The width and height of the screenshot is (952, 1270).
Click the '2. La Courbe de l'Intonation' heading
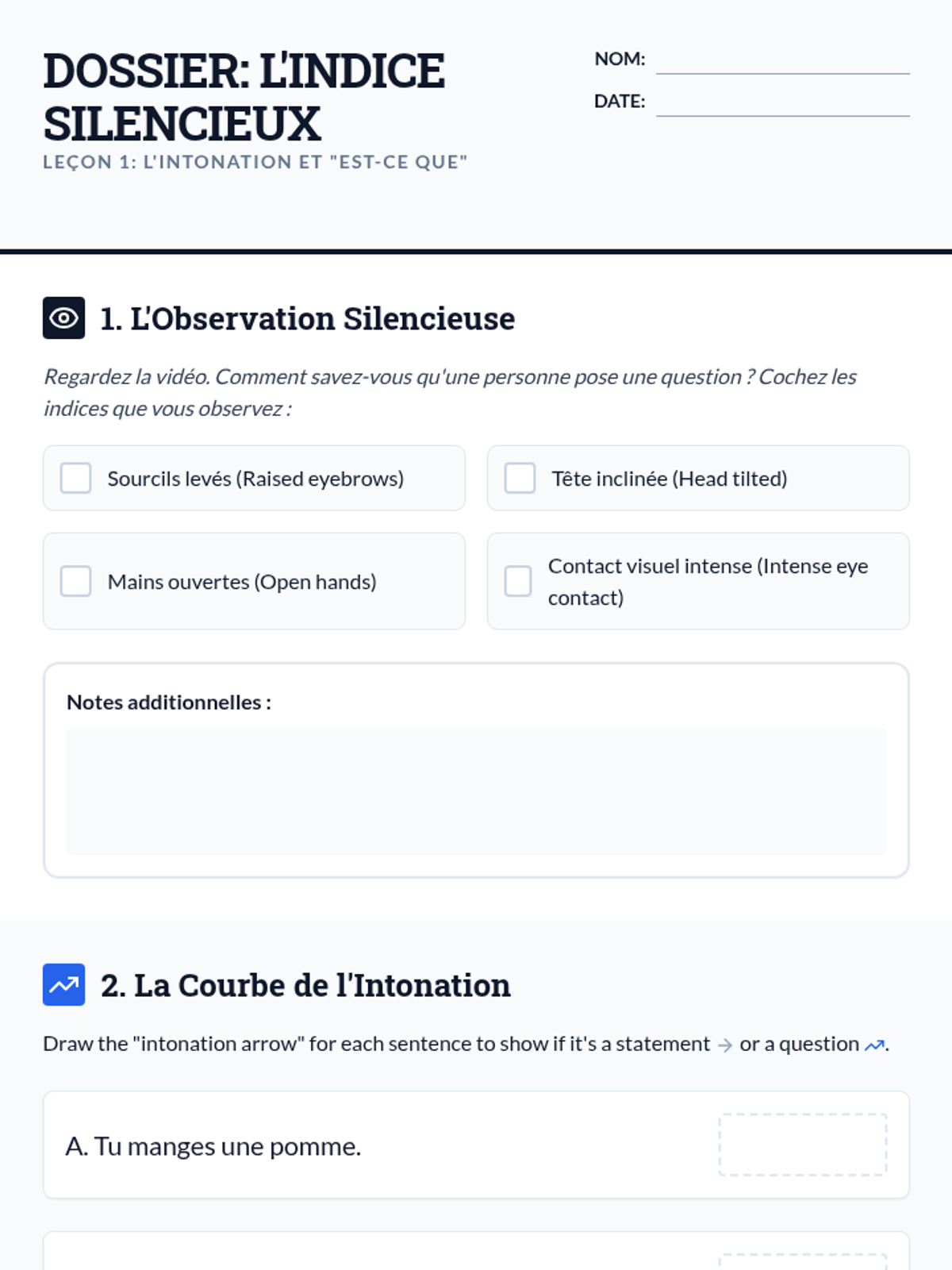[x=305, y=985]
